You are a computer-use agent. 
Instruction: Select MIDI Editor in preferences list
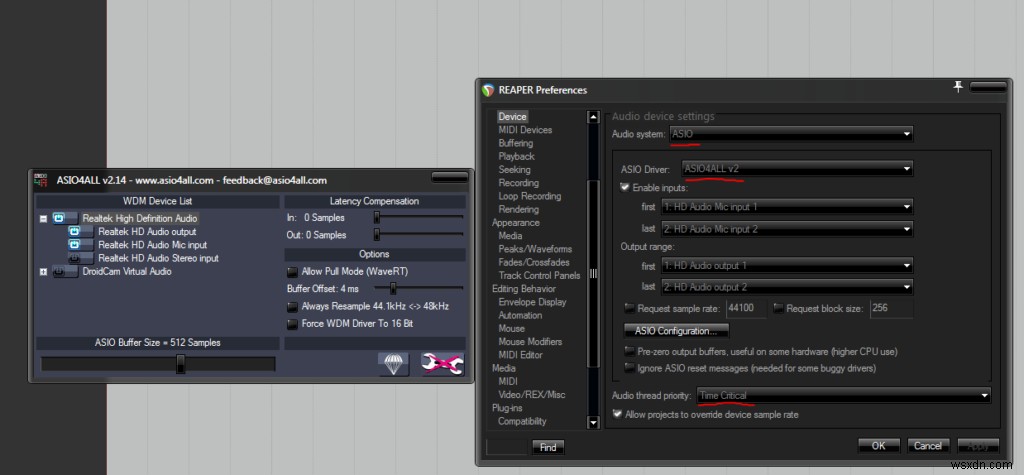click(x=520, y=355)
